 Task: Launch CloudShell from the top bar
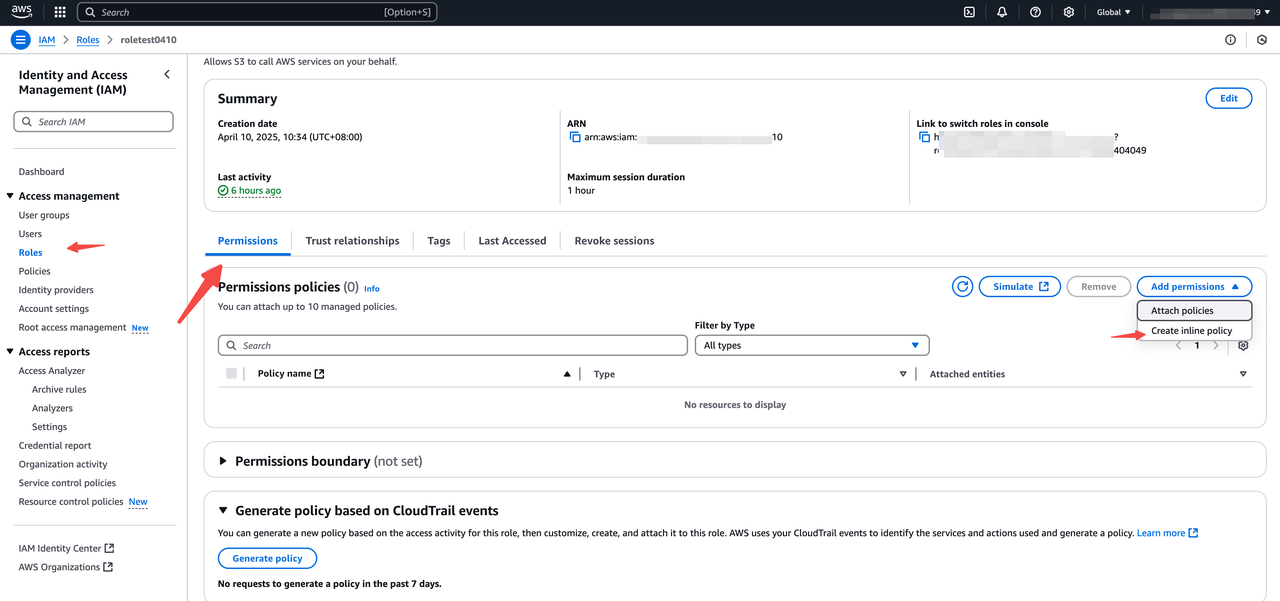[969, 12]
